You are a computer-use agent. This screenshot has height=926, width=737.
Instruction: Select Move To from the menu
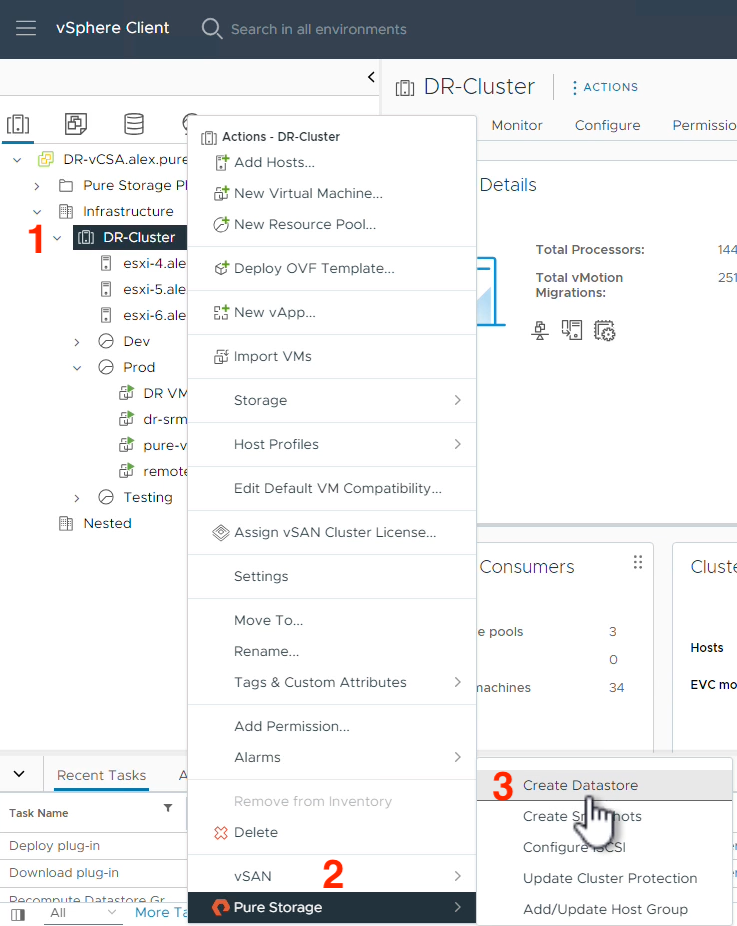(x=332, y=620)
